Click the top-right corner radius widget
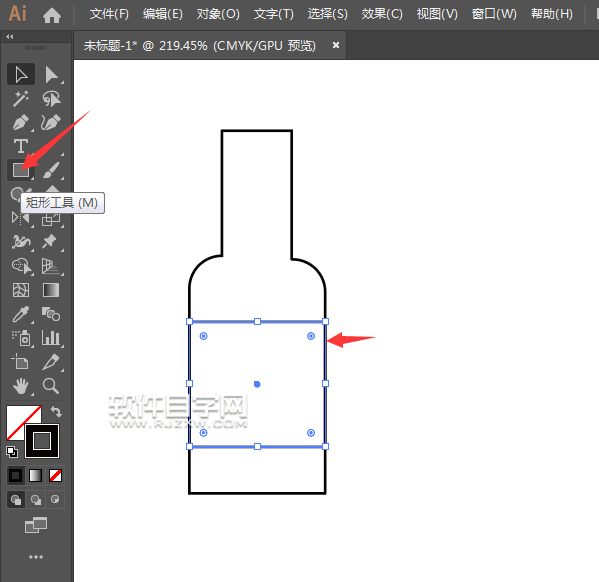 coord(311,336)
